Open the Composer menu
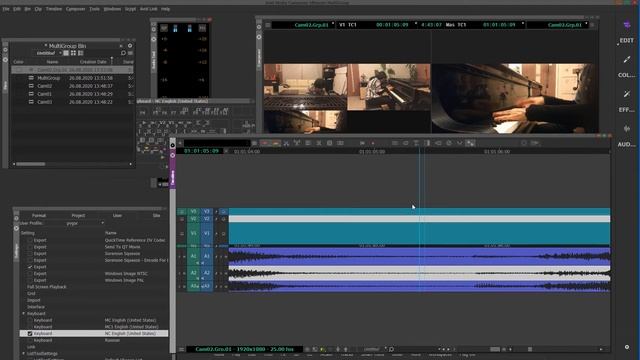Viewport: 640px width, 360px height. pos(76,9)
